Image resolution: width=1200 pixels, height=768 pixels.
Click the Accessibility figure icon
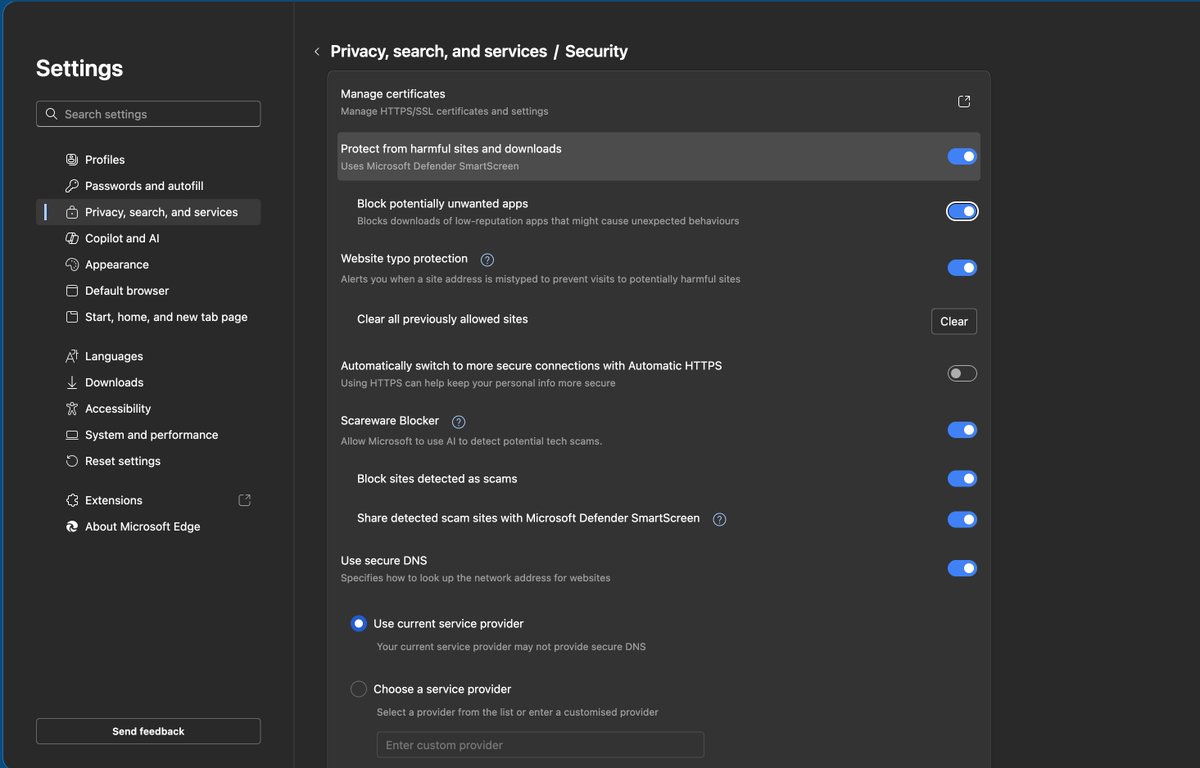[72, 409]
